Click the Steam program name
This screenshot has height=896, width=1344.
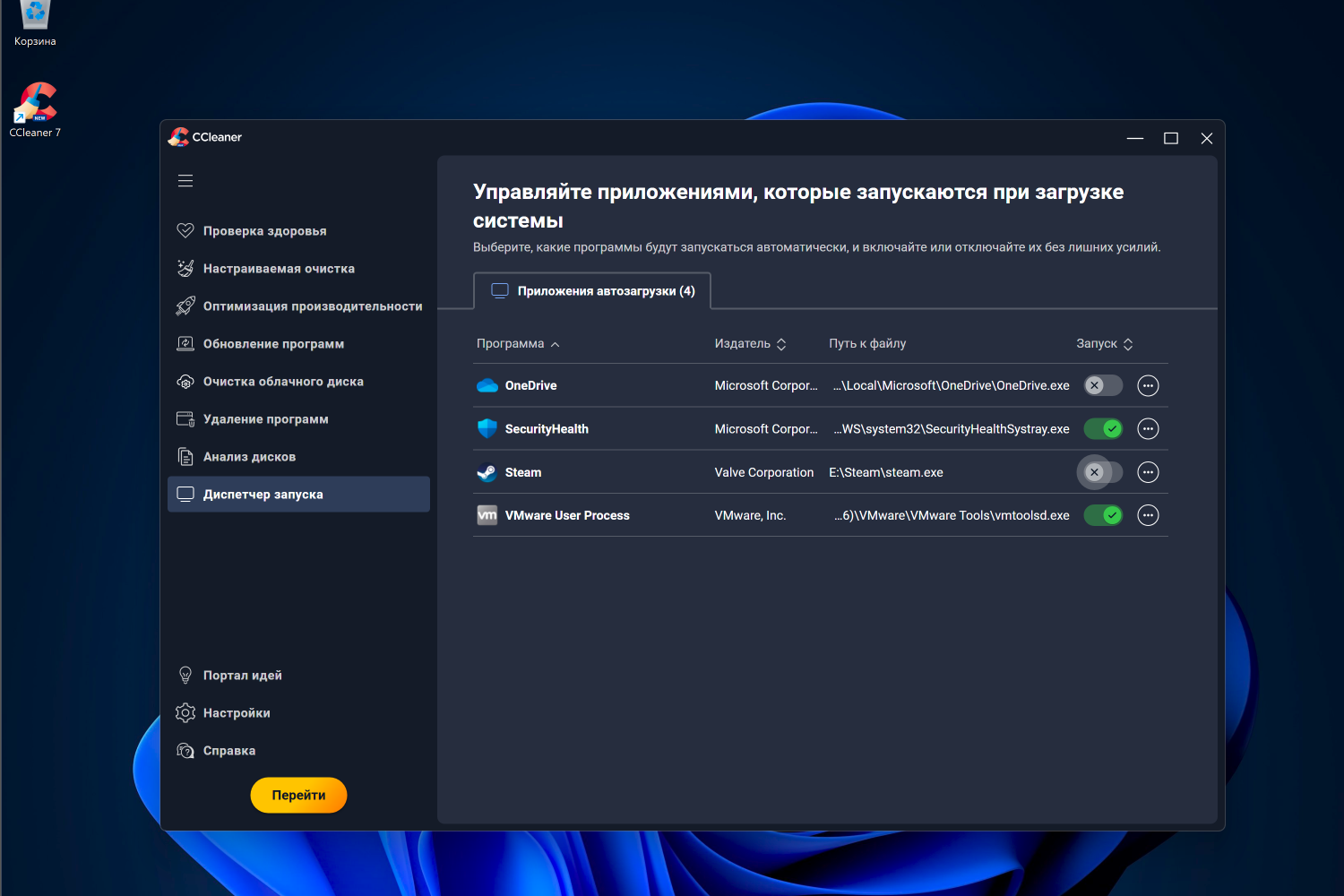tap(523, 472)
